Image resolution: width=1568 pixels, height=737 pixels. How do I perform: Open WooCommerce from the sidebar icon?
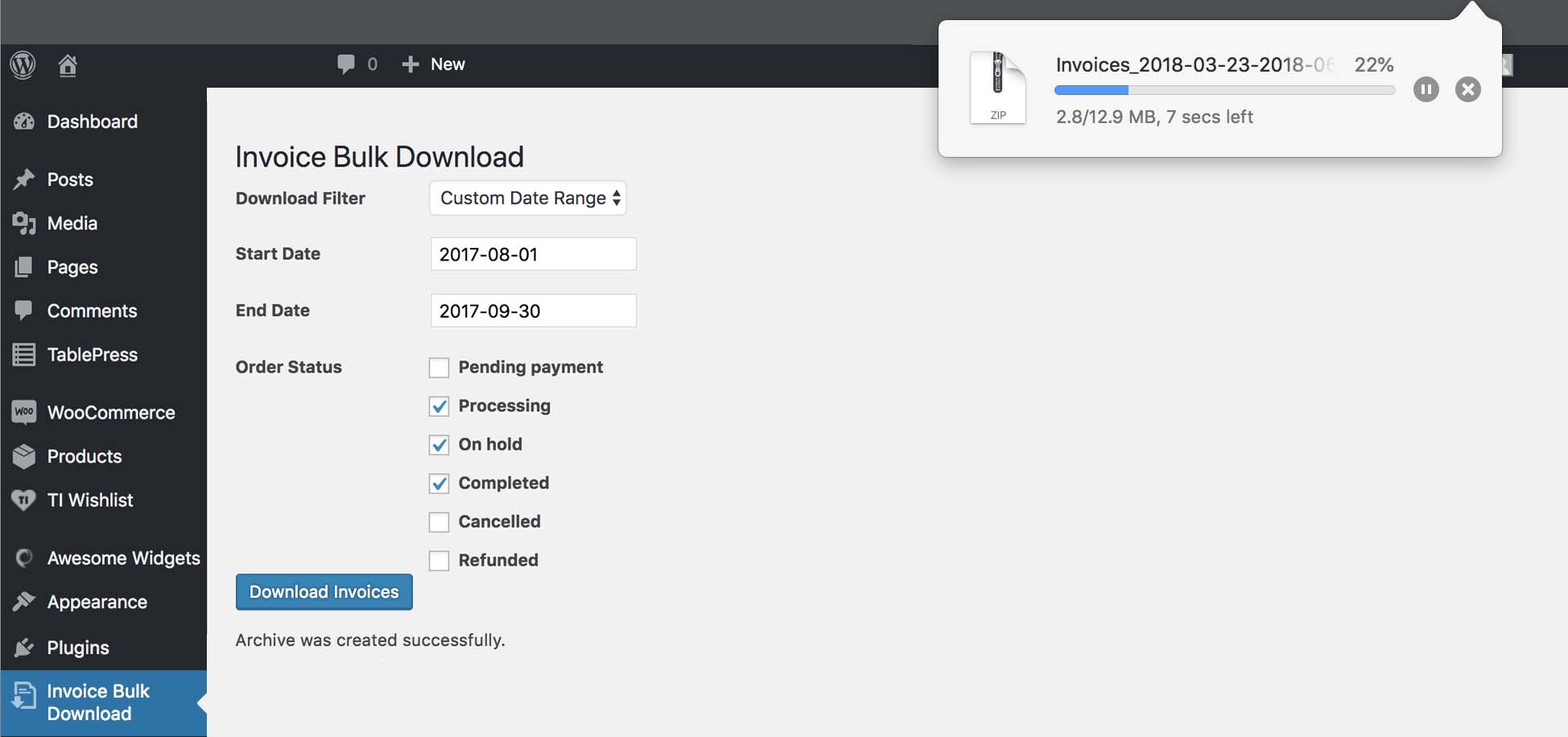click(24, 412)
